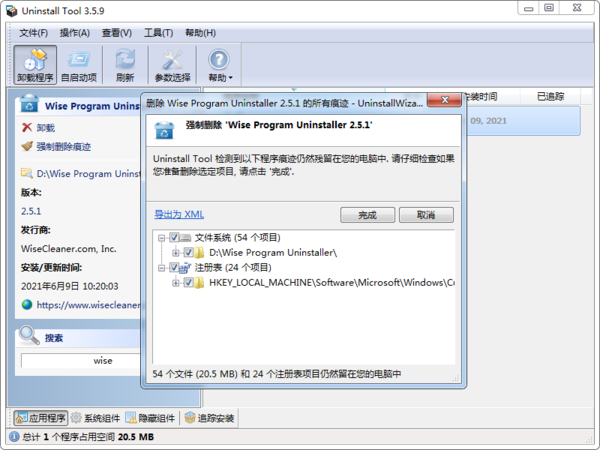The image size is (600, 450).
Task: Click the recycle bin icon beside Wise Program title
Action: click(29, 103)
